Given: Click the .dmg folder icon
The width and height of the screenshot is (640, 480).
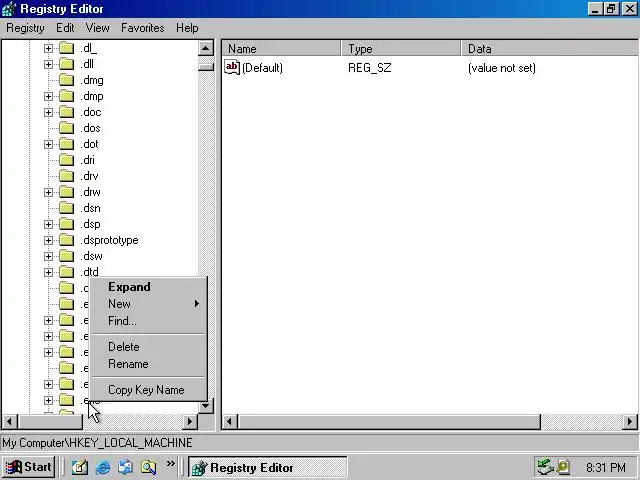Looking at the screenshot, I should coord(66,80).
